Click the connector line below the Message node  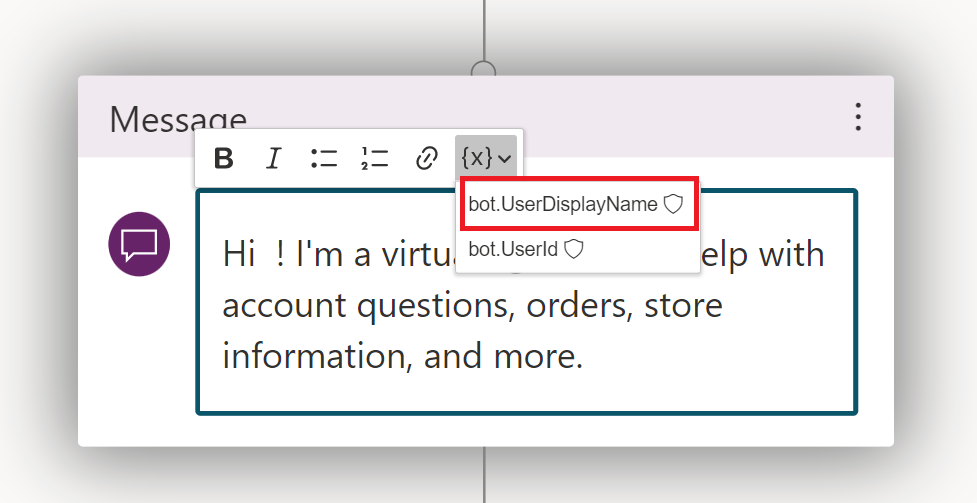click(x=485, y=476)
